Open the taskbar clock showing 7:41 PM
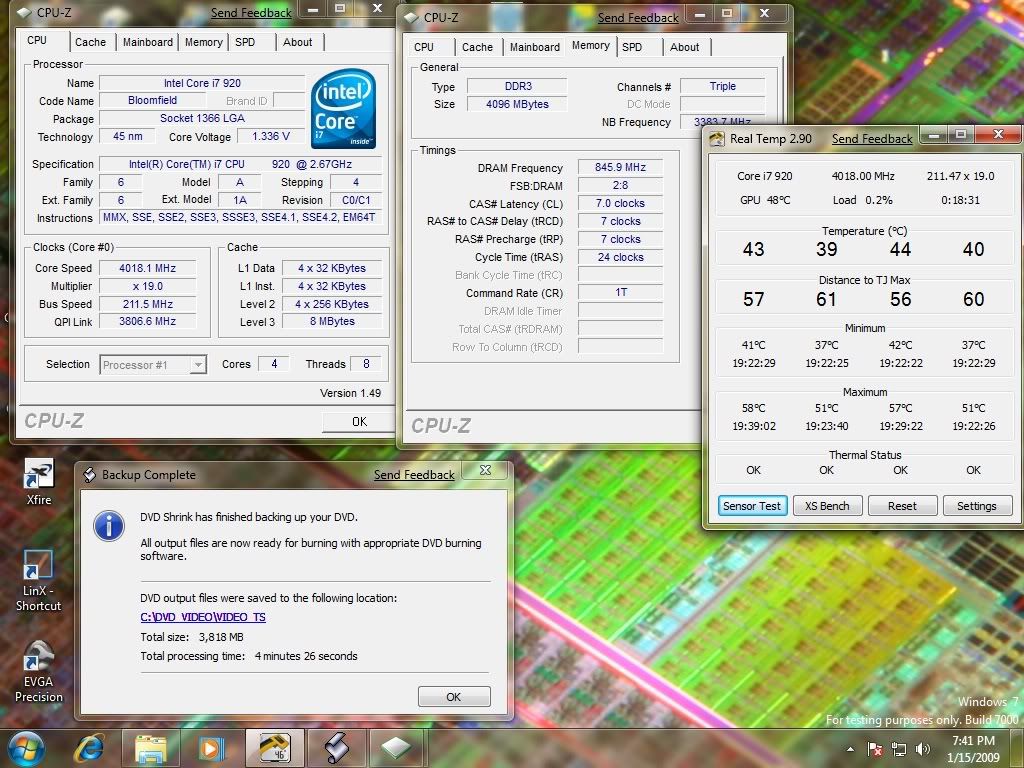The height and width of the screenshot is (768, 1024). [x=973, y=749]
